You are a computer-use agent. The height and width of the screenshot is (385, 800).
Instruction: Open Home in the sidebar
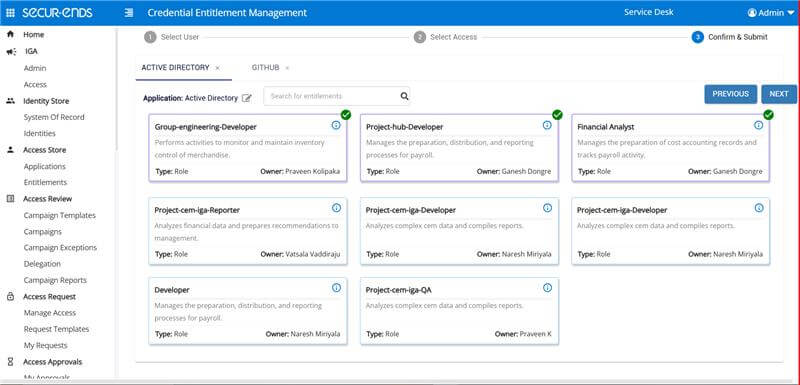tap(34, 35)
